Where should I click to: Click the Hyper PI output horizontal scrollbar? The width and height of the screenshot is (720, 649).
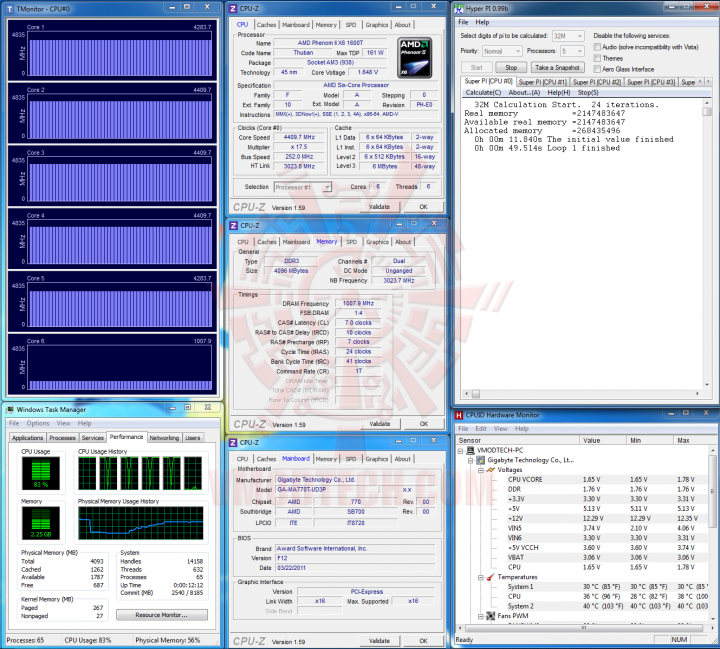[581, 394]
